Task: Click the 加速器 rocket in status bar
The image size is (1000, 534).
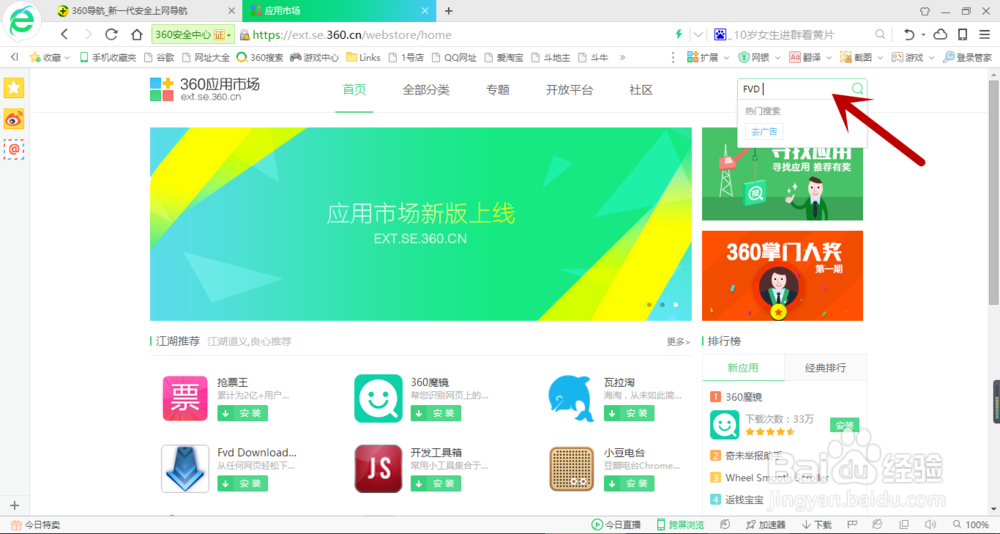Action: point(764,524)
